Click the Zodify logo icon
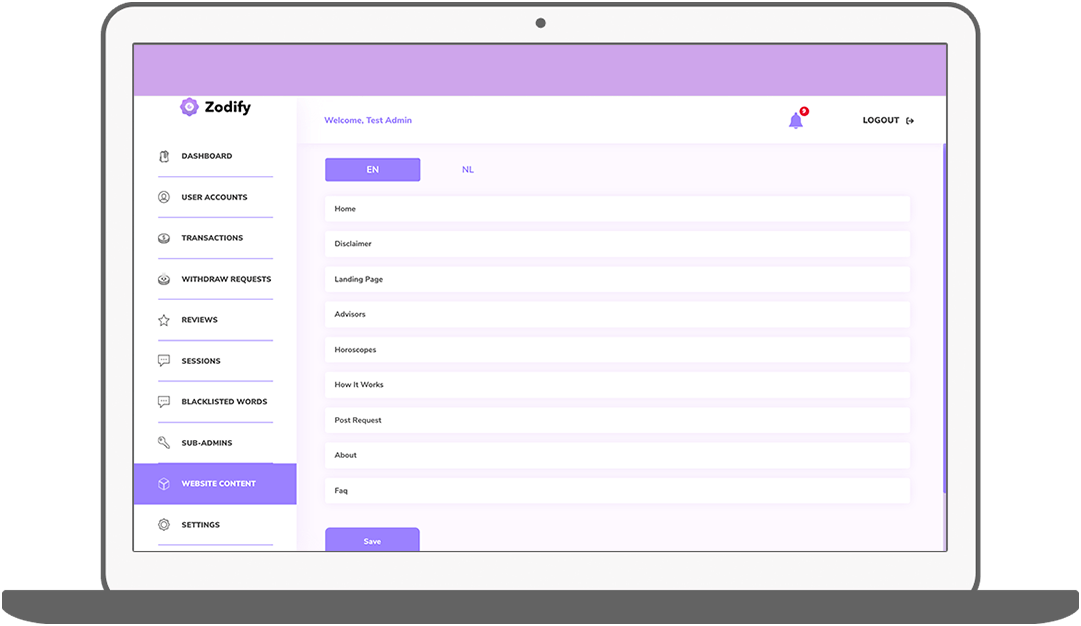The width and height of the screenshot is (1081, 626). [x=189, y=107]
